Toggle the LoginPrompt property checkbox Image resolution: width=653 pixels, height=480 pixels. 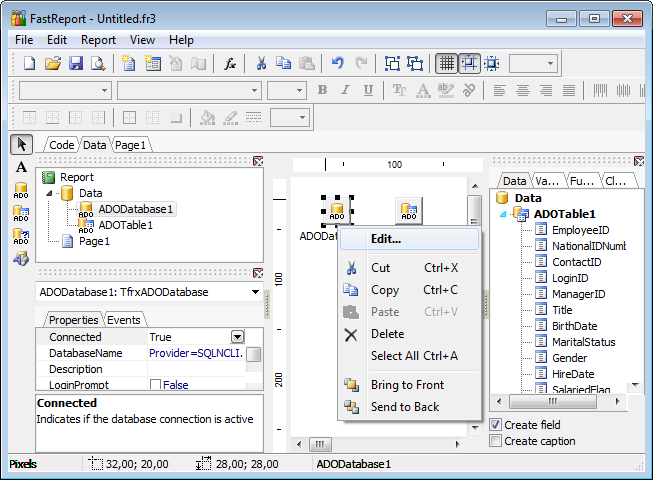pyautogui.click(x=155, y=386)
